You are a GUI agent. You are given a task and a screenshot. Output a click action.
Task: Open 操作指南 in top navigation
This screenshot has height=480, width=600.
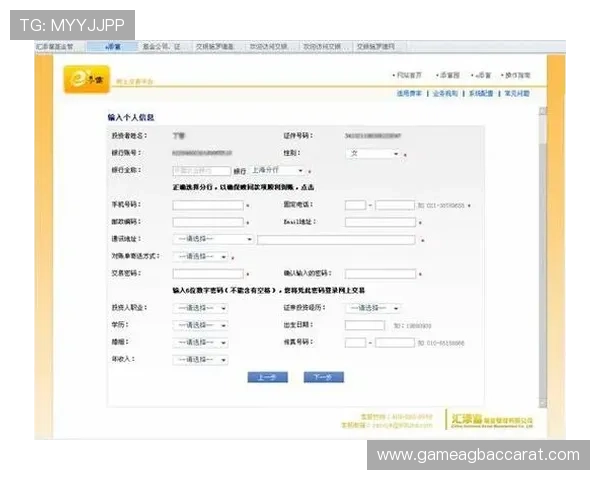tap(516, 75)
